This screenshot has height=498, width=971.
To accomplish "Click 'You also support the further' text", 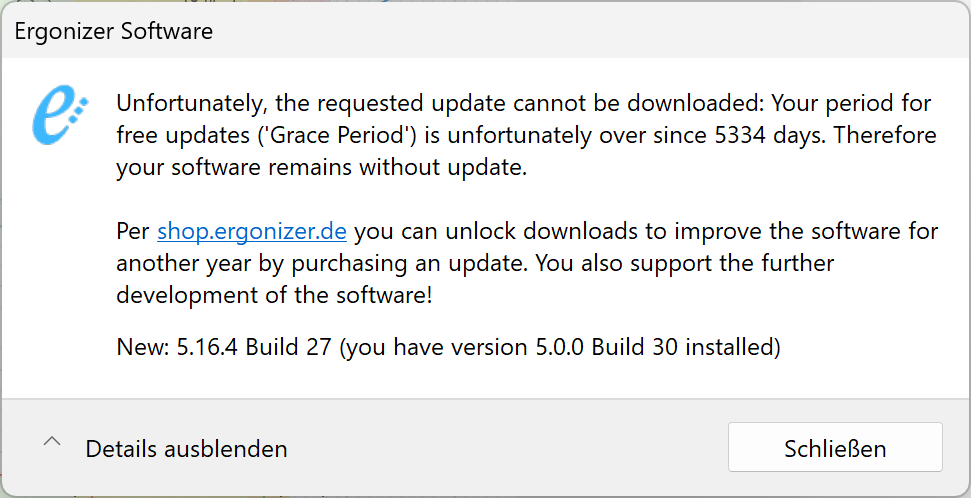I will click(x=685, y=263).
